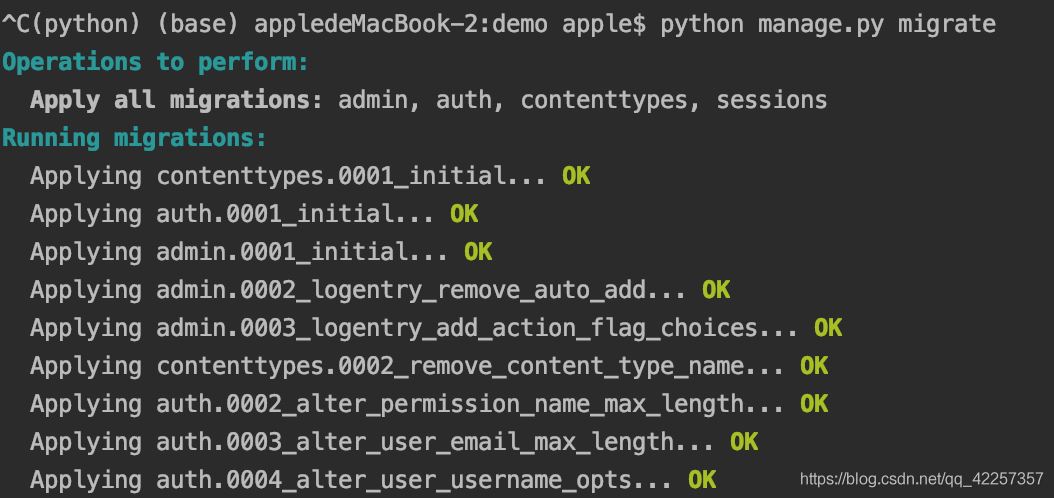Click OK after auth.0001_initial
The height and width of the screenshot is (498, 1054).
pyautogui.click(x=464, y=214)
